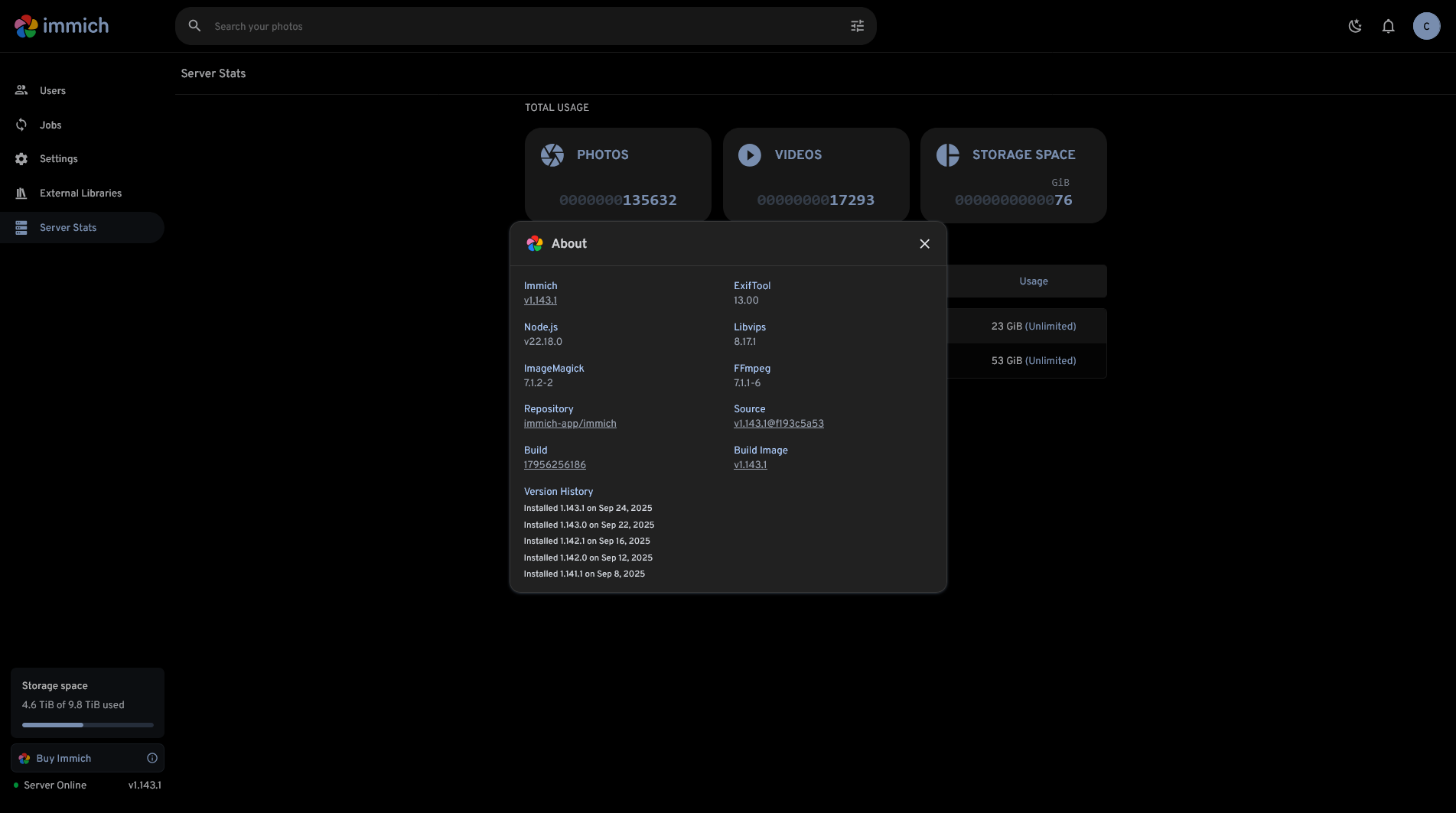
Task: Click the storage space usage bar
Action: coord(87,725)
